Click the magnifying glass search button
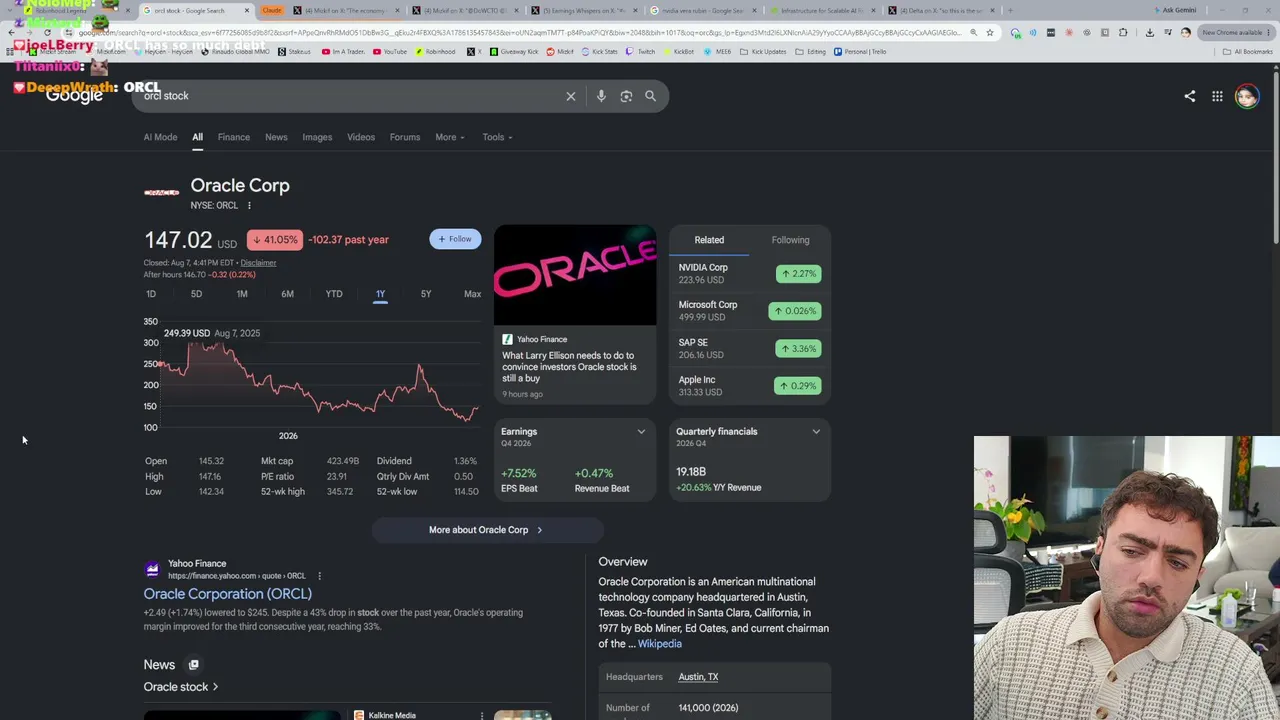1280x720 pixels. (x=650, y=96)
